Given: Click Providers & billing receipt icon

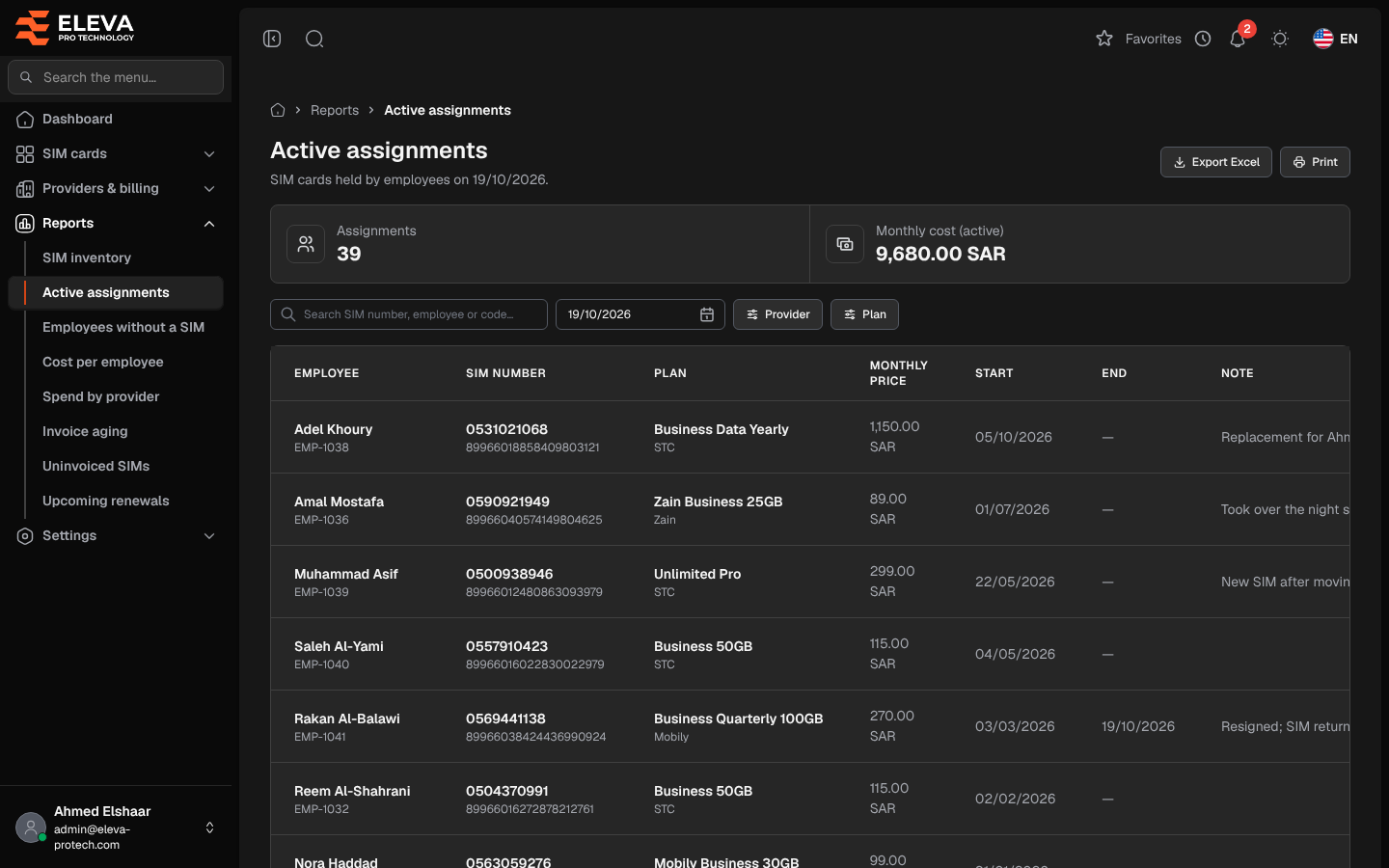Looking at the screenshot, I should pos(25,189).
